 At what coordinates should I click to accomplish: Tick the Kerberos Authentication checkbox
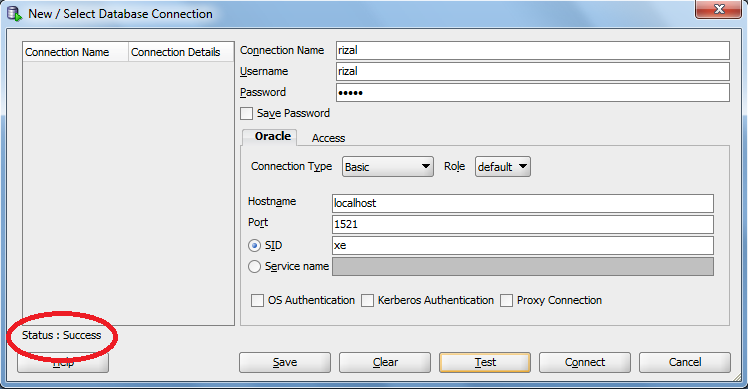click(x=367, y=301)
